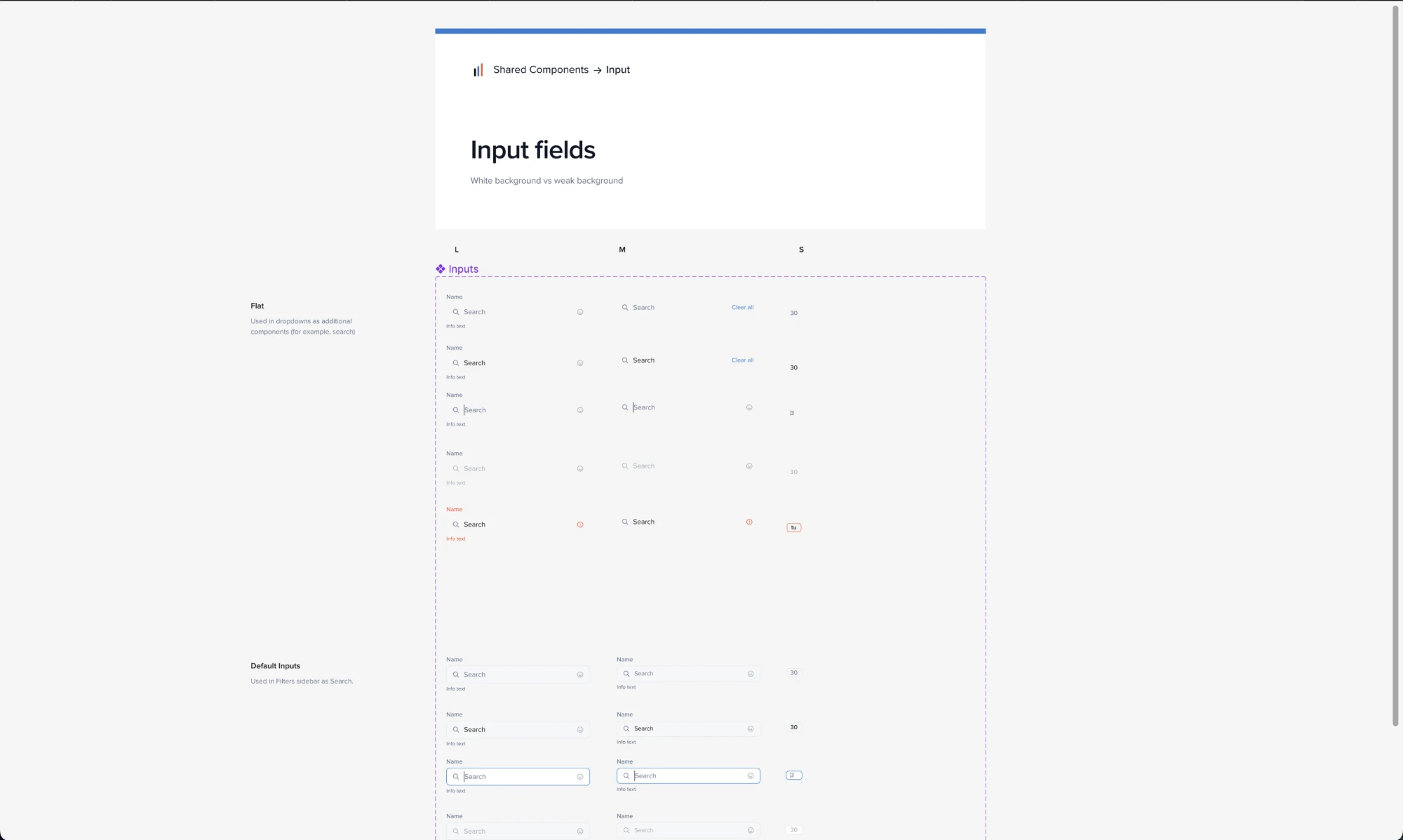
Task: Click the Shared Components breadcrumb text
Action: click(541, 69)
